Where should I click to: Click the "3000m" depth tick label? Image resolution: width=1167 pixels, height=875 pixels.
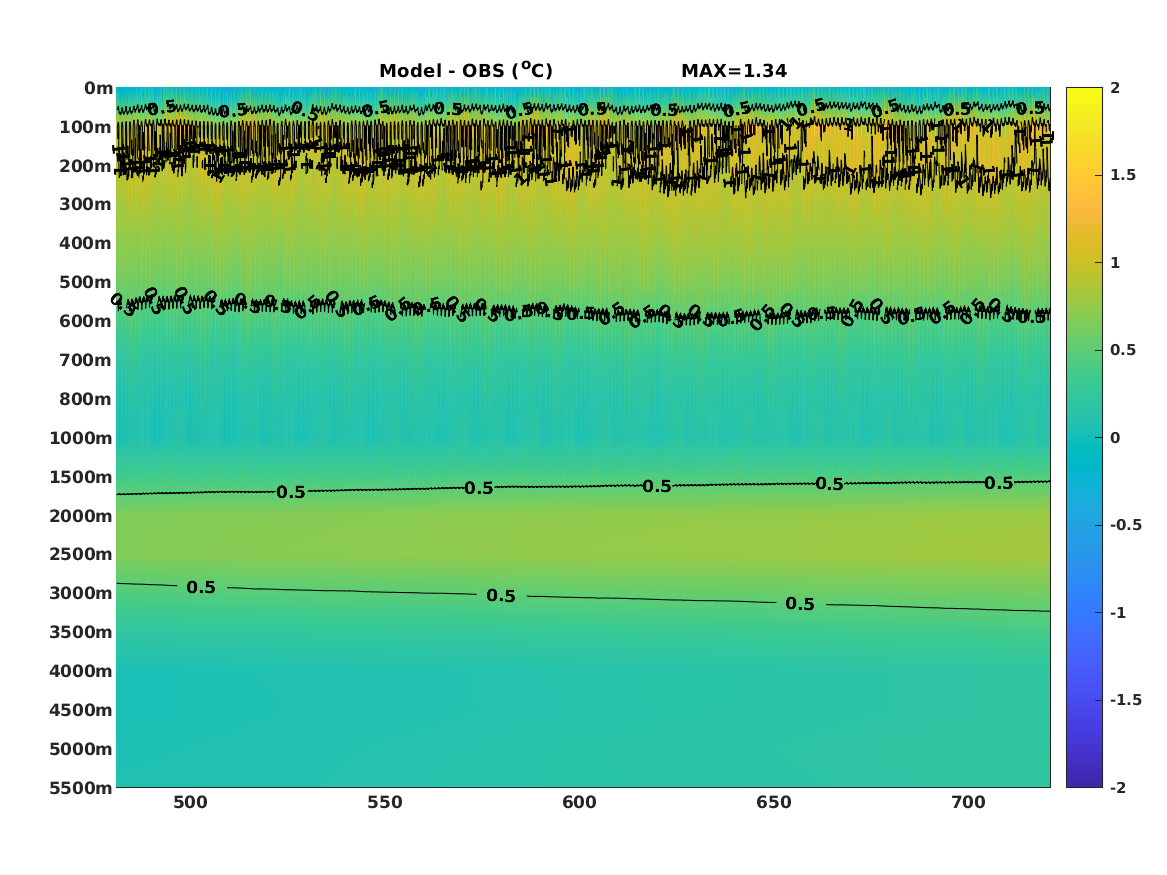tap(81, 593)
